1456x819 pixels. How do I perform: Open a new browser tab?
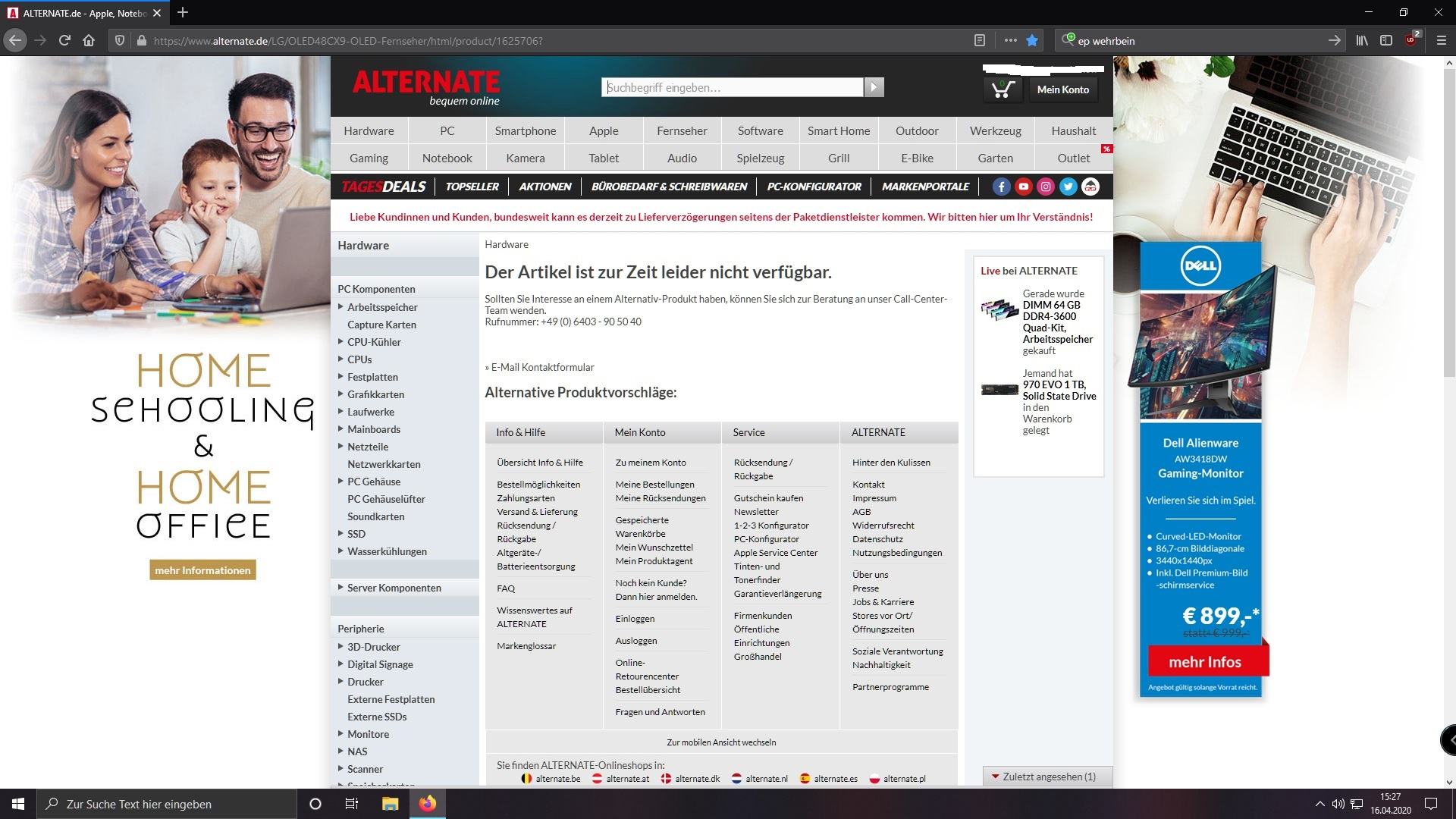point(183,12)
